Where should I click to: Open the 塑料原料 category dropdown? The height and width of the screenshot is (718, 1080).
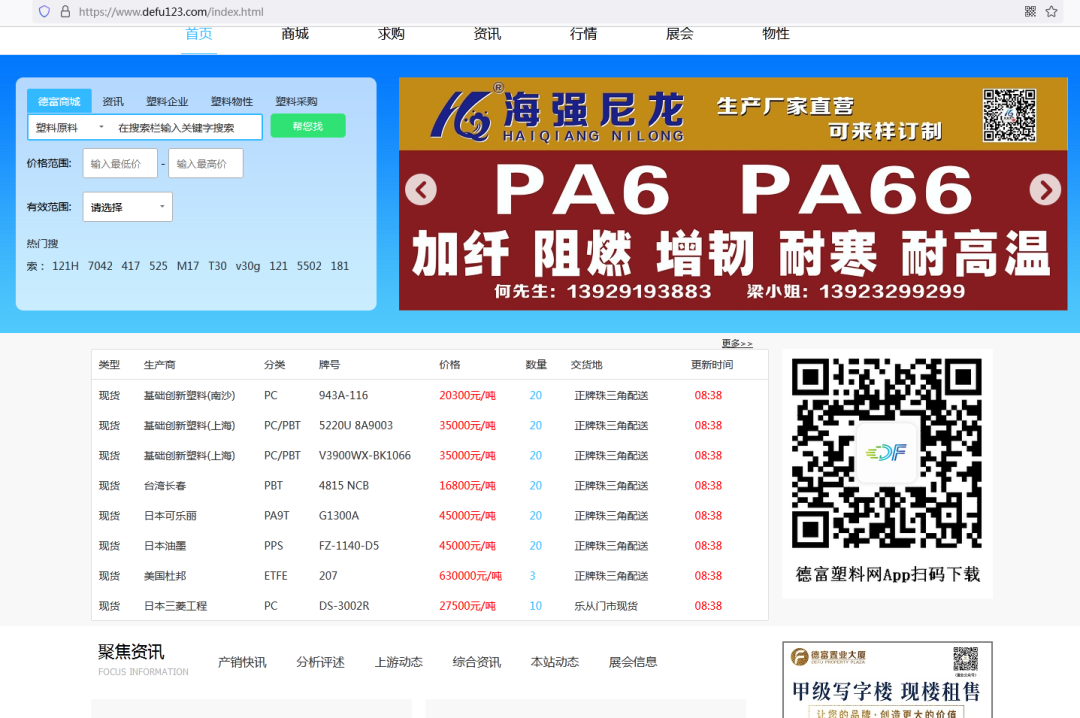(x=70, y=127)
